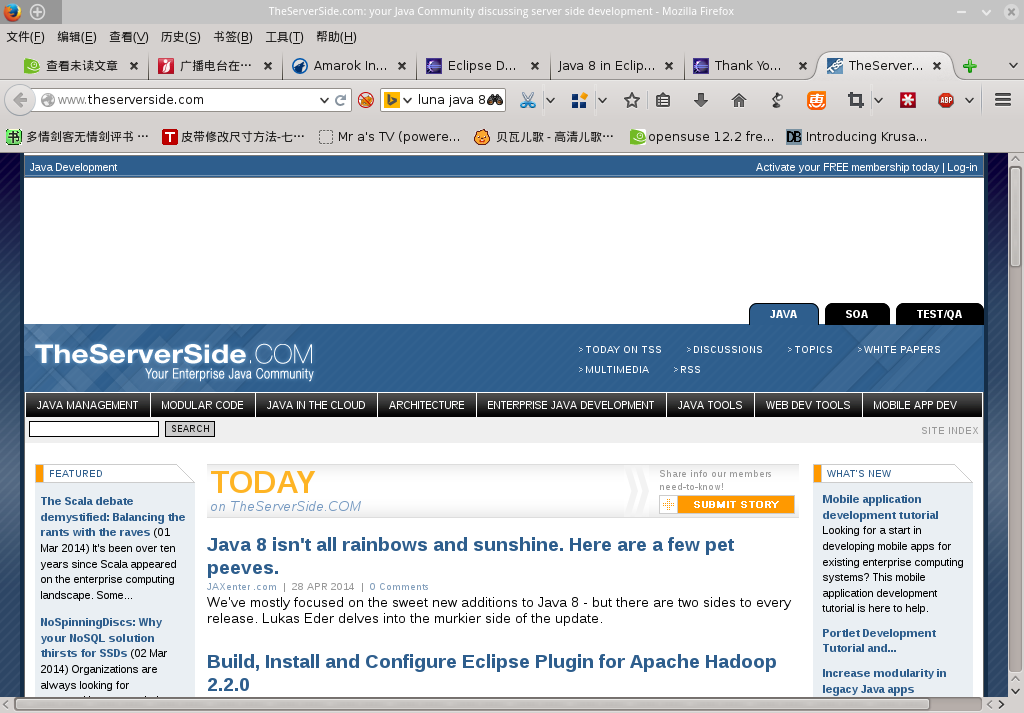Open JAVA IN THE CLOUD section

[316, 405]
